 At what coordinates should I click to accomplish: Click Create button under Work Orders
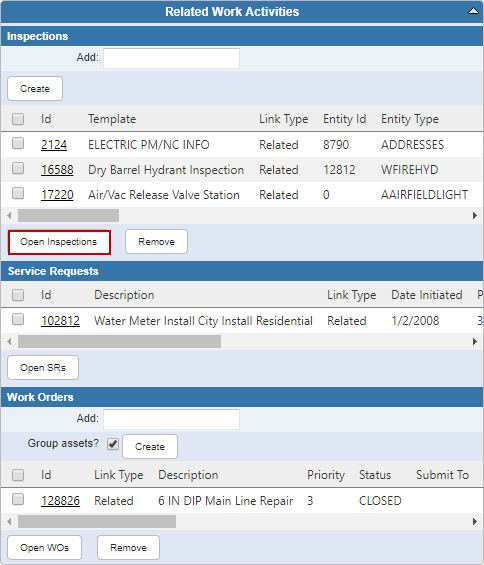[x=150, y=446]
